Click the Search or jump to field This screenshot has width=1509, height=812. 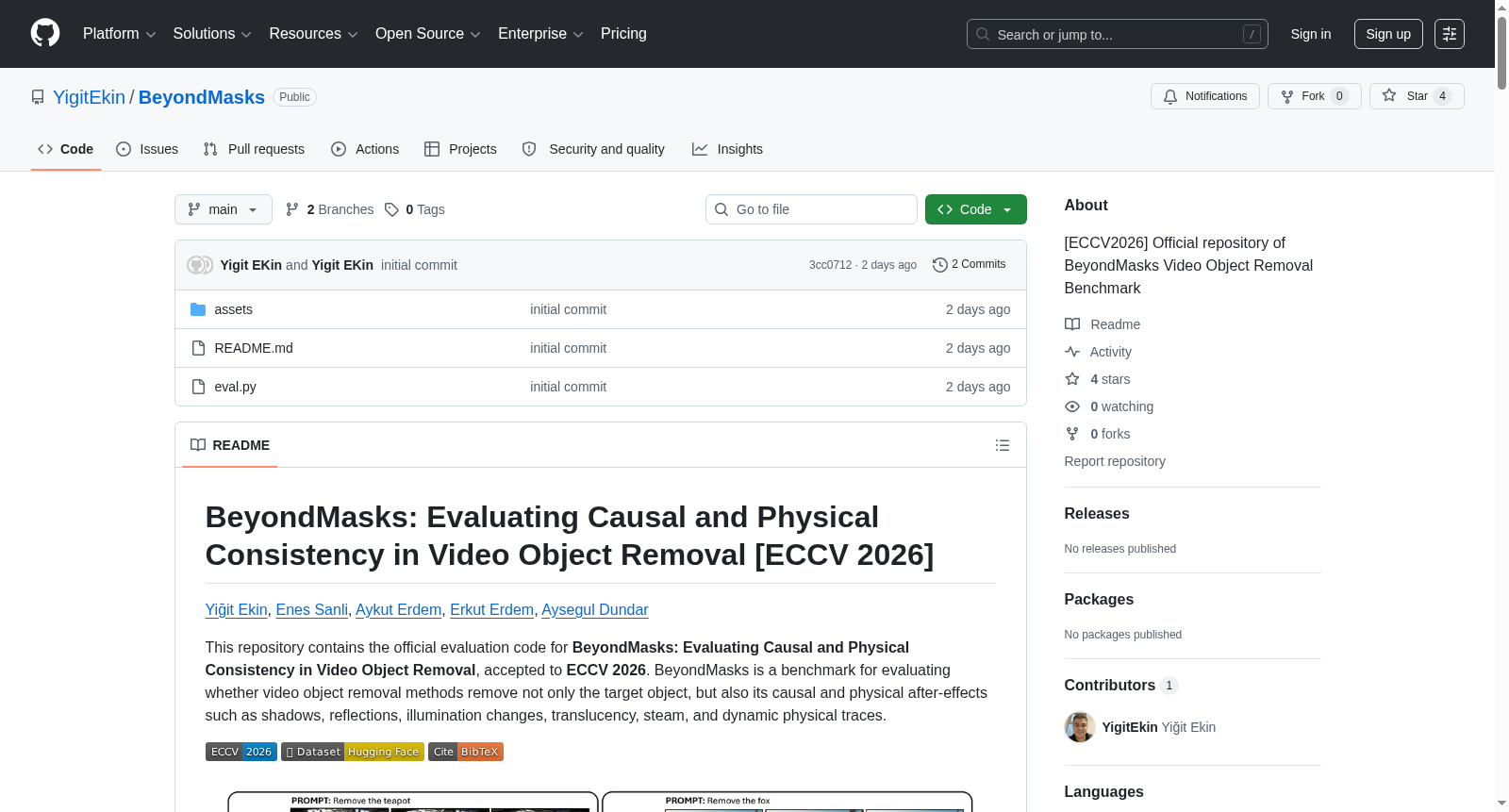(1118, 34)
